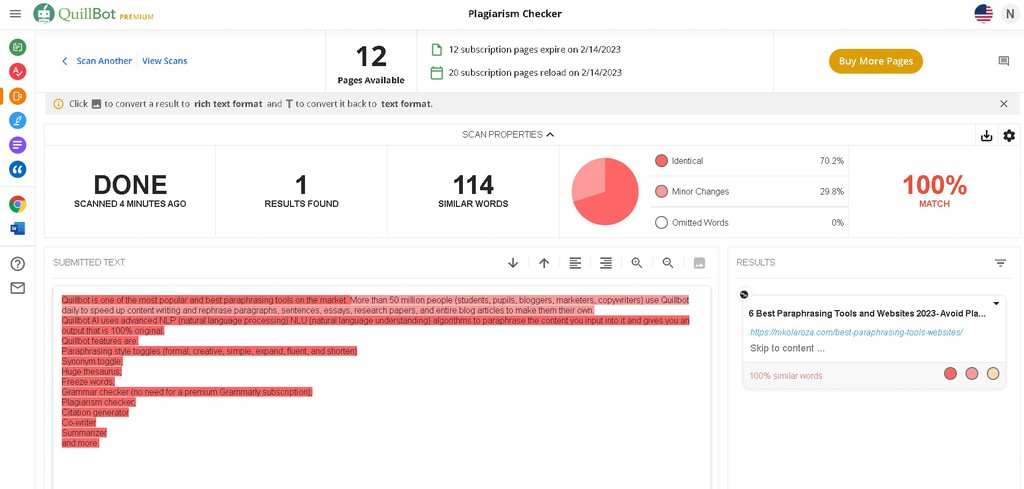The height and width of the screenshot is (489, 1024).
Task: Filter the results list
Action: (1000, 262)
